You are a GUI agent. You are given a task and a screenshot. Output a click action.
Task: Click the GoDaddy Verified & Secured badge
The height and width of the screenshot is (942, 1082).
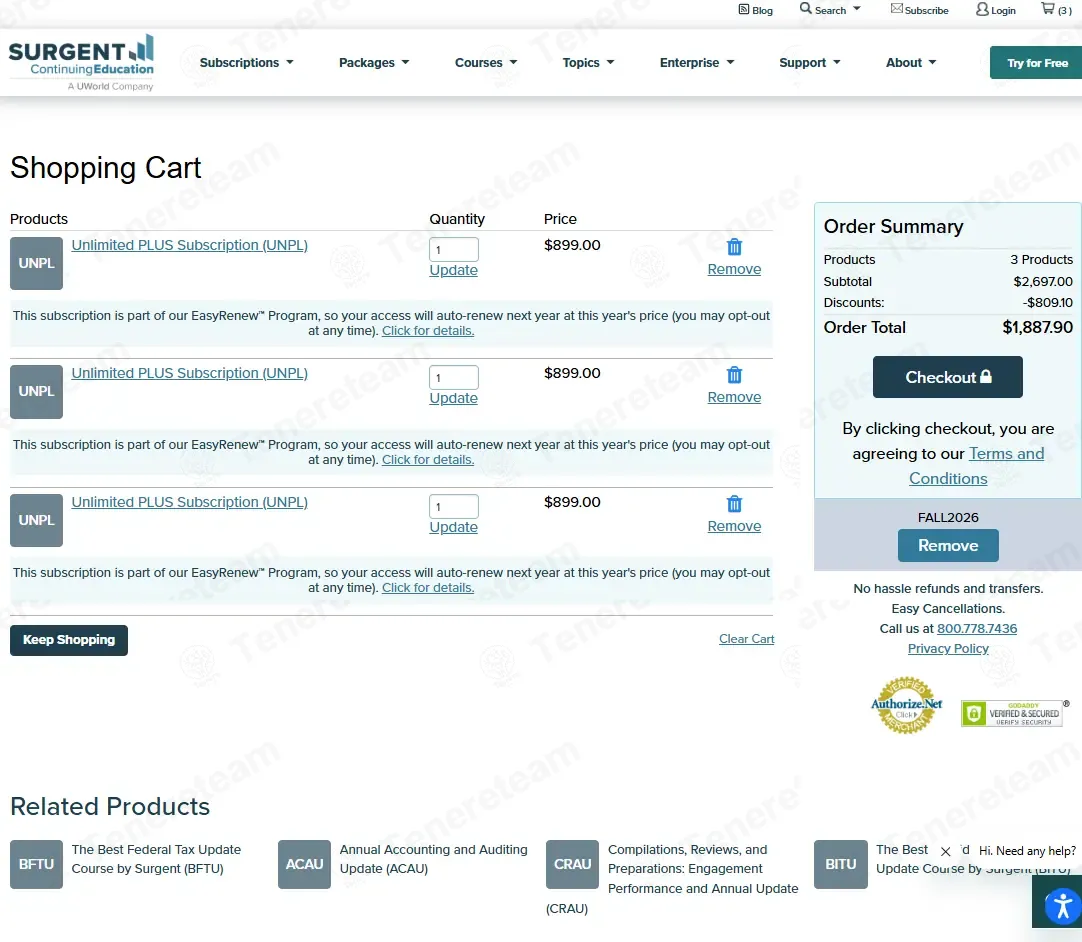(x=1013, y=713)
